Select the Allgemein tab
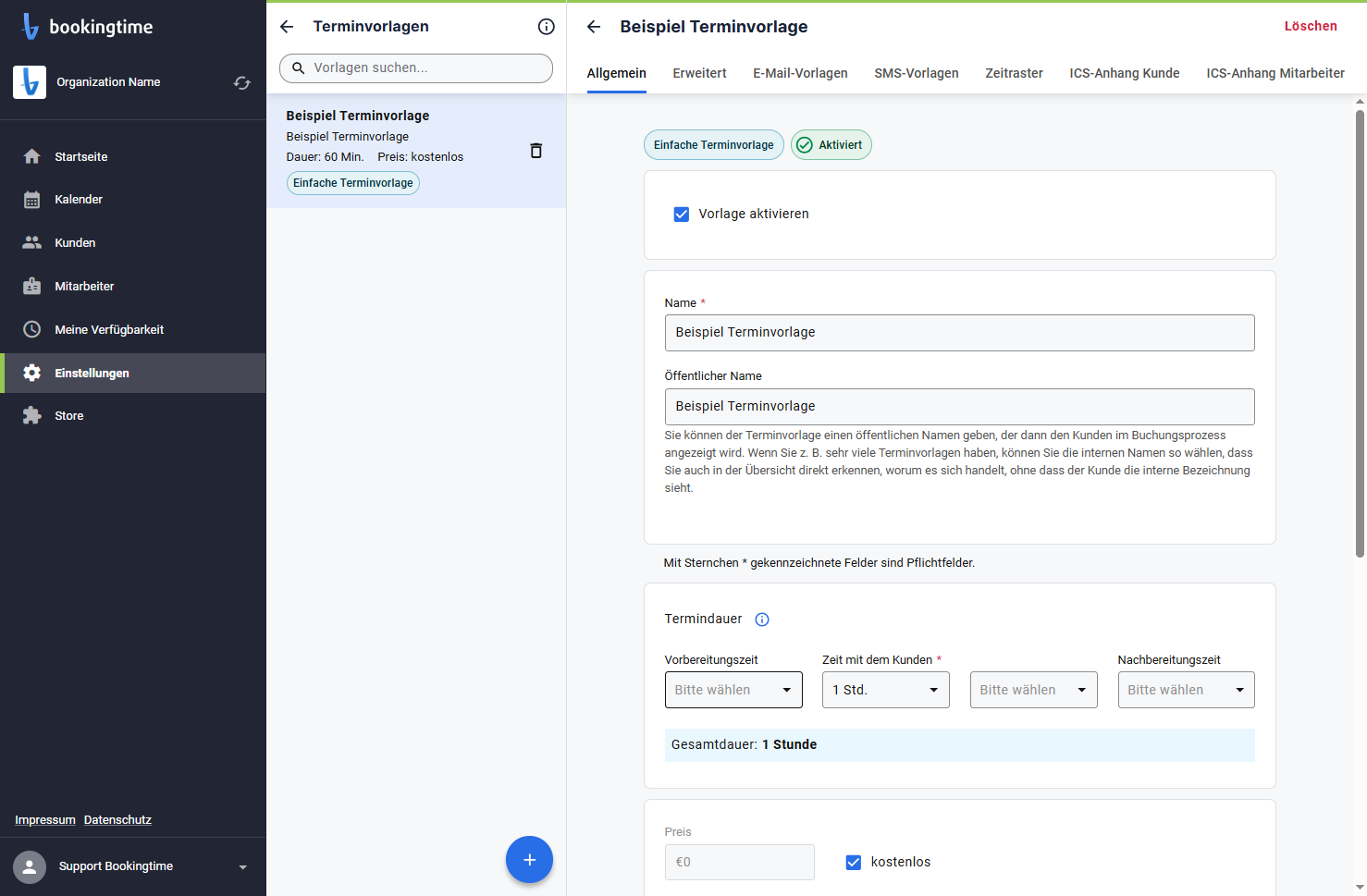The image size is (1367, 896). pos(617,73)
